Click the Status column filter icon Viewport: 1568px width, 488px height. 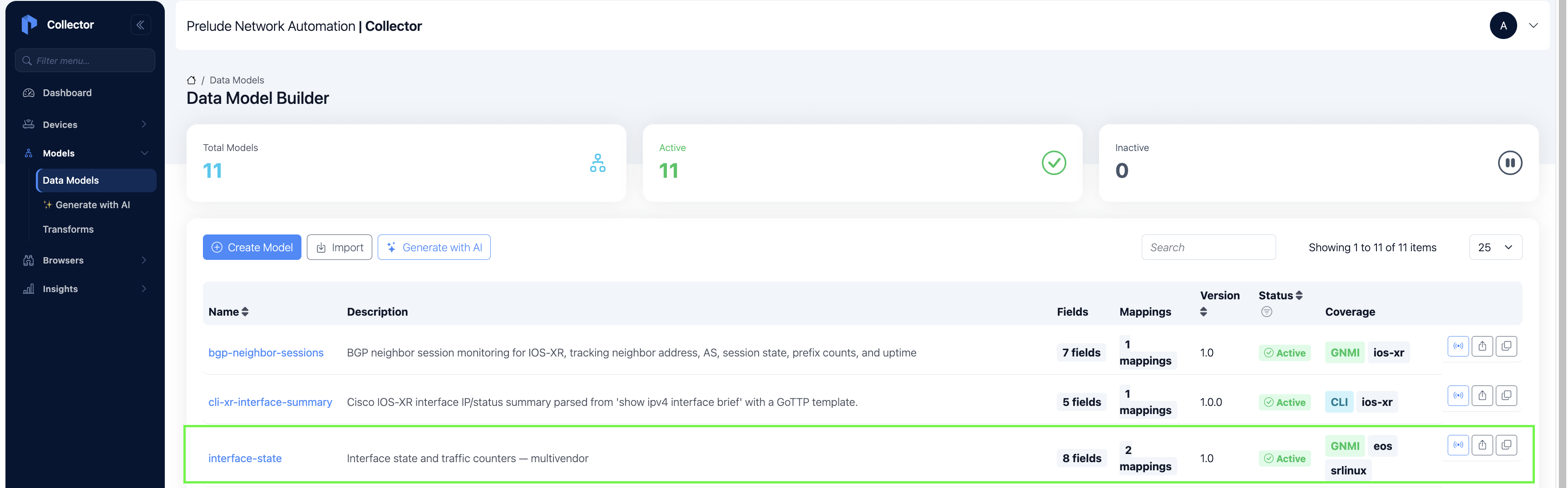point(1267,312)
